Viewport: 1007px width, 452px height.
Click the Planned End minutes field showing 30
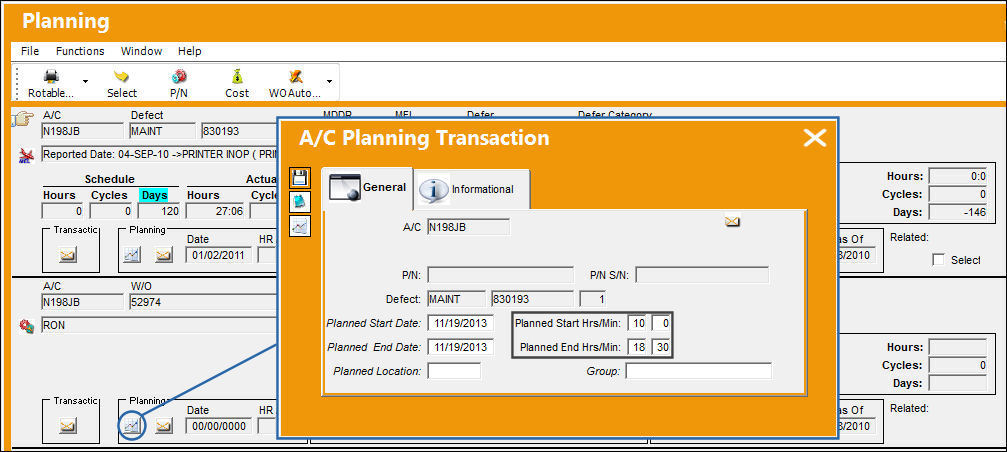pyautogui.click(x=661, y=347)
